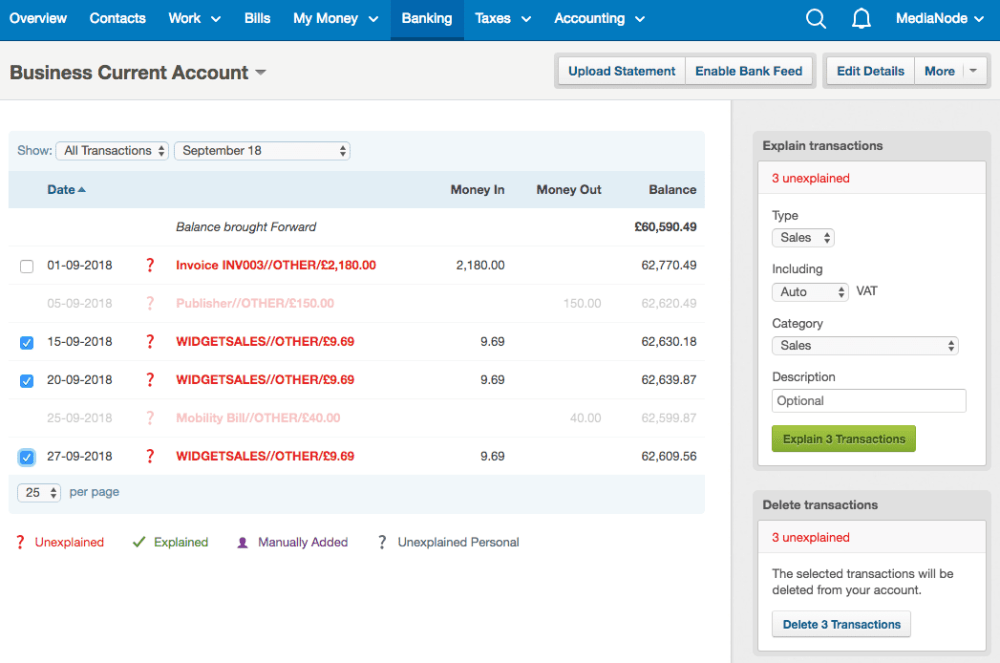Expand the Business Current Account selector
1000x663 pixels.
coord(259,72)
